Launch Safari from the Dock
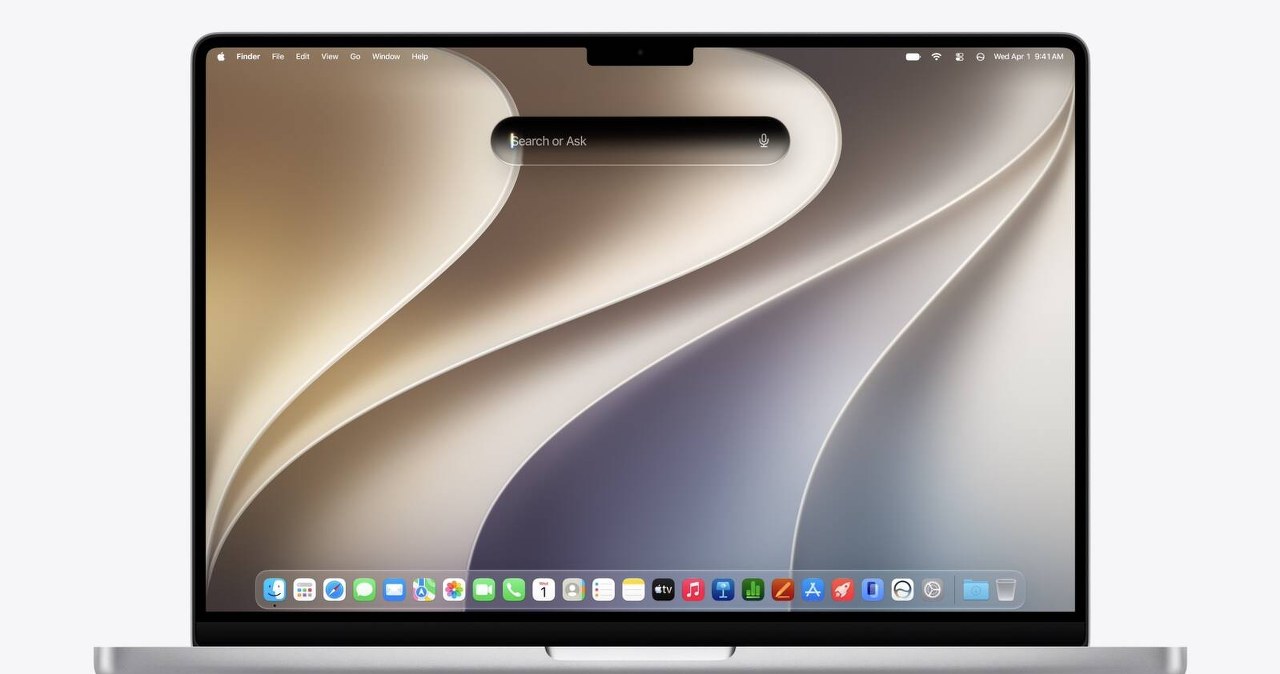1280x674 pixels. point(335,590)
